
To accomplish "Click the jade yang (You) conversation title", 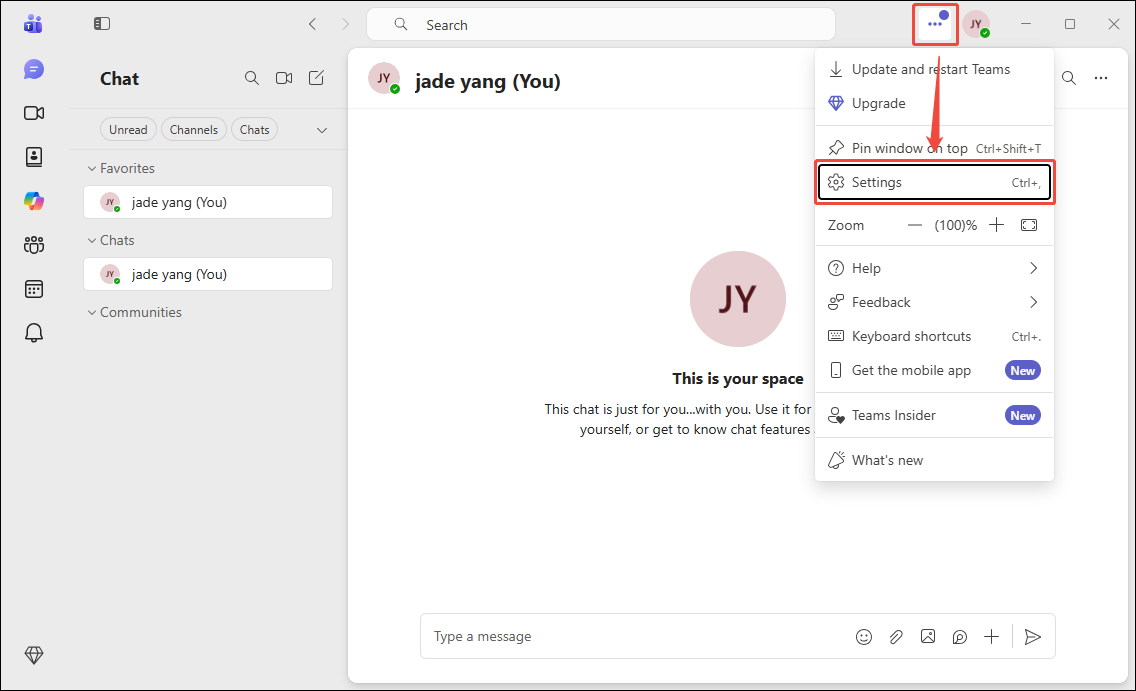I will click(x=488, y=81).
